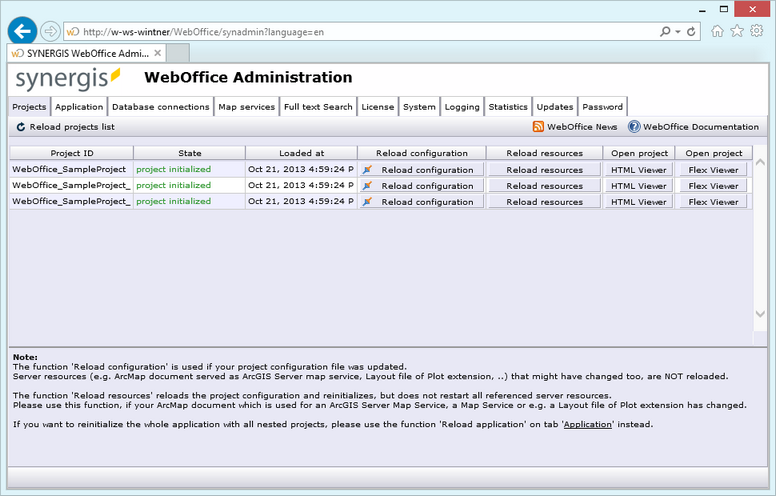This screenshot has height=496, width=776.
Task: Follow the 'Application' link in the note
Action: pos(587,424)
